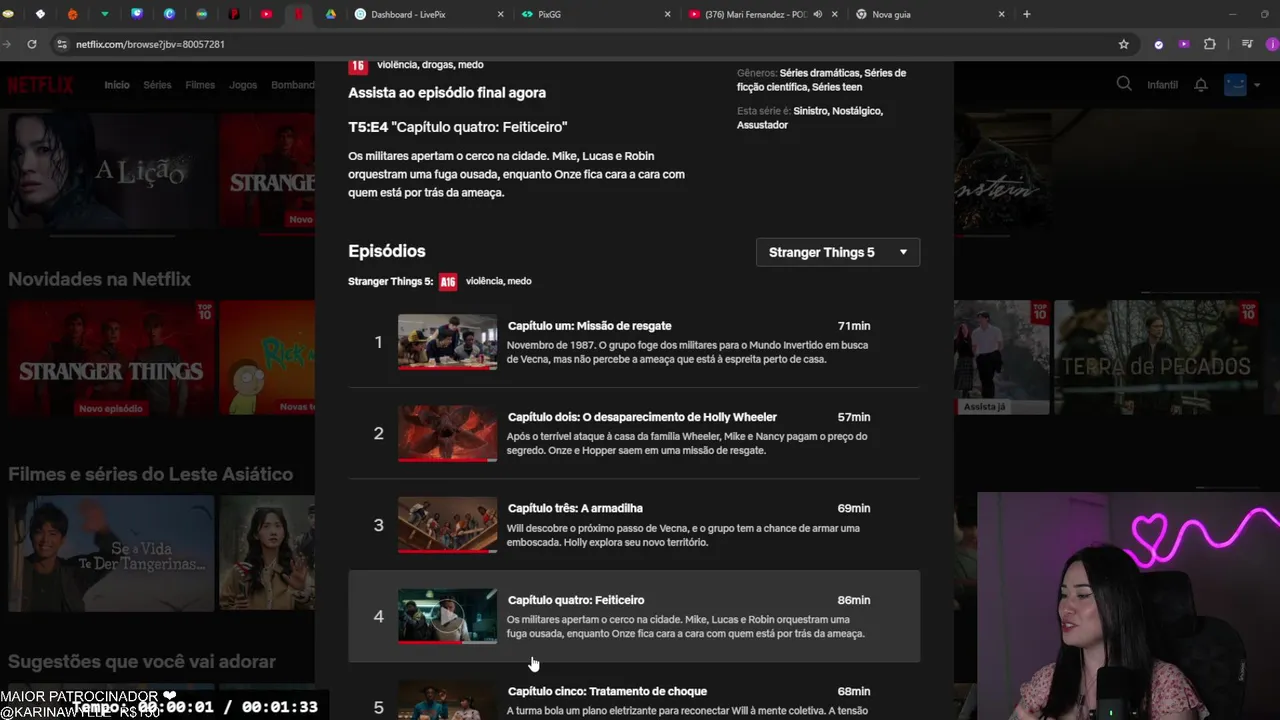Click the Netflix logo
This screenshot has width=1280, height=720.
41,85
